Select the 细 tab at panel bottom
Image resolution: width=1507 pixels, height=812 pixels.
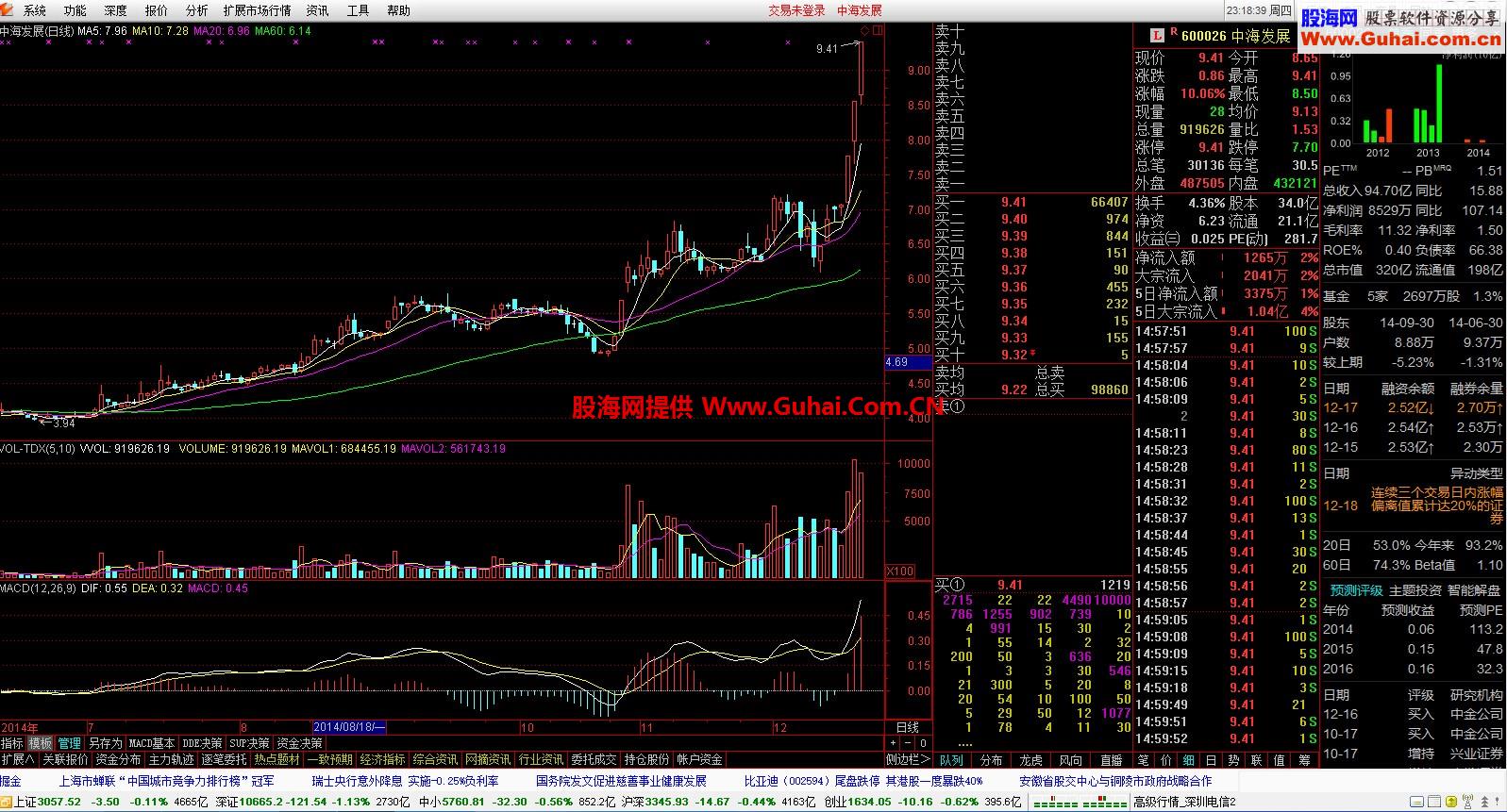tap(1188, 759)
